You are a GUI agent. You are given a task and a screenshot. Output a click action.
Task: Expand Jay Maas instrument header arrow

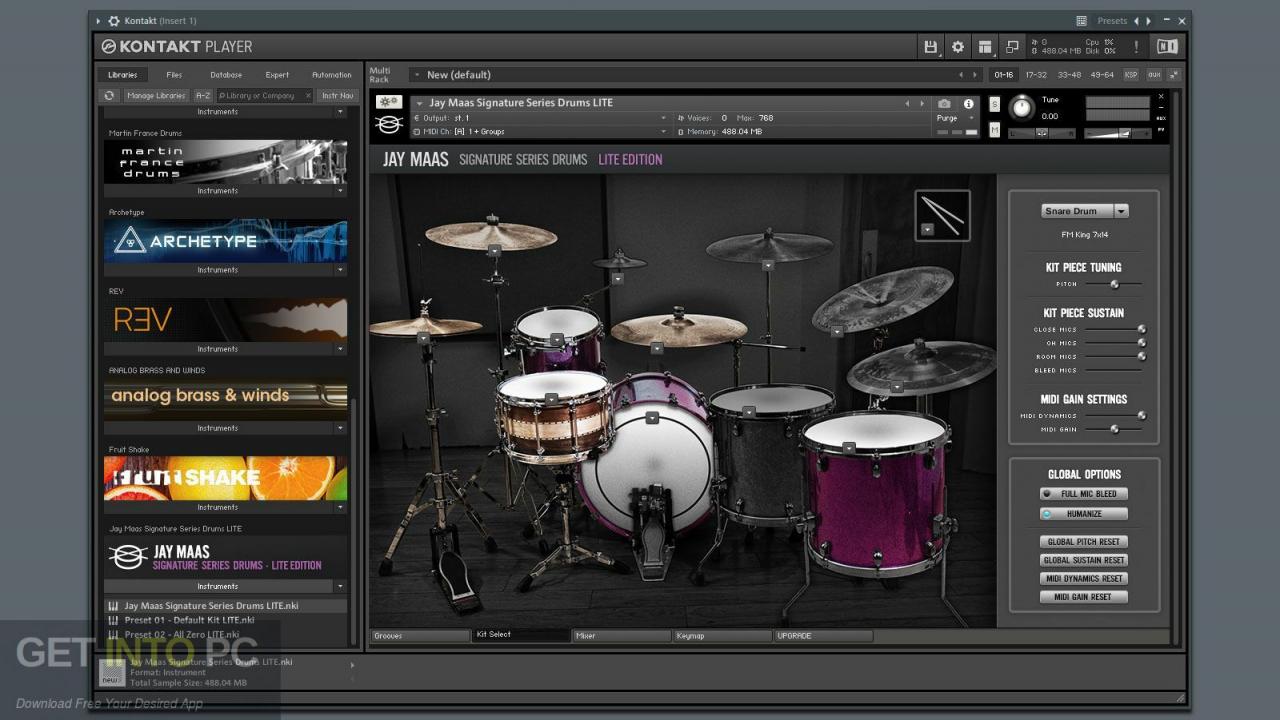[419, 103]
